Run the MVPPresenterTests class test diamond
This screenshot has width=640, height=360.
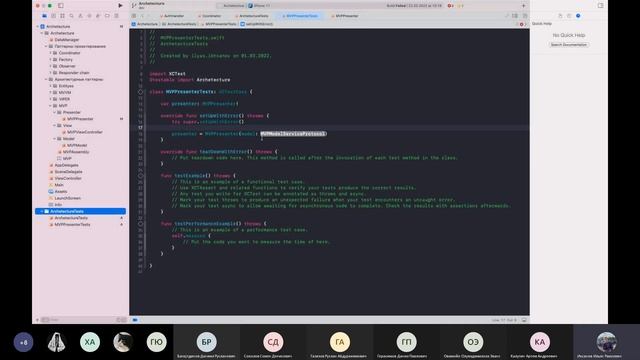(140, 92)
